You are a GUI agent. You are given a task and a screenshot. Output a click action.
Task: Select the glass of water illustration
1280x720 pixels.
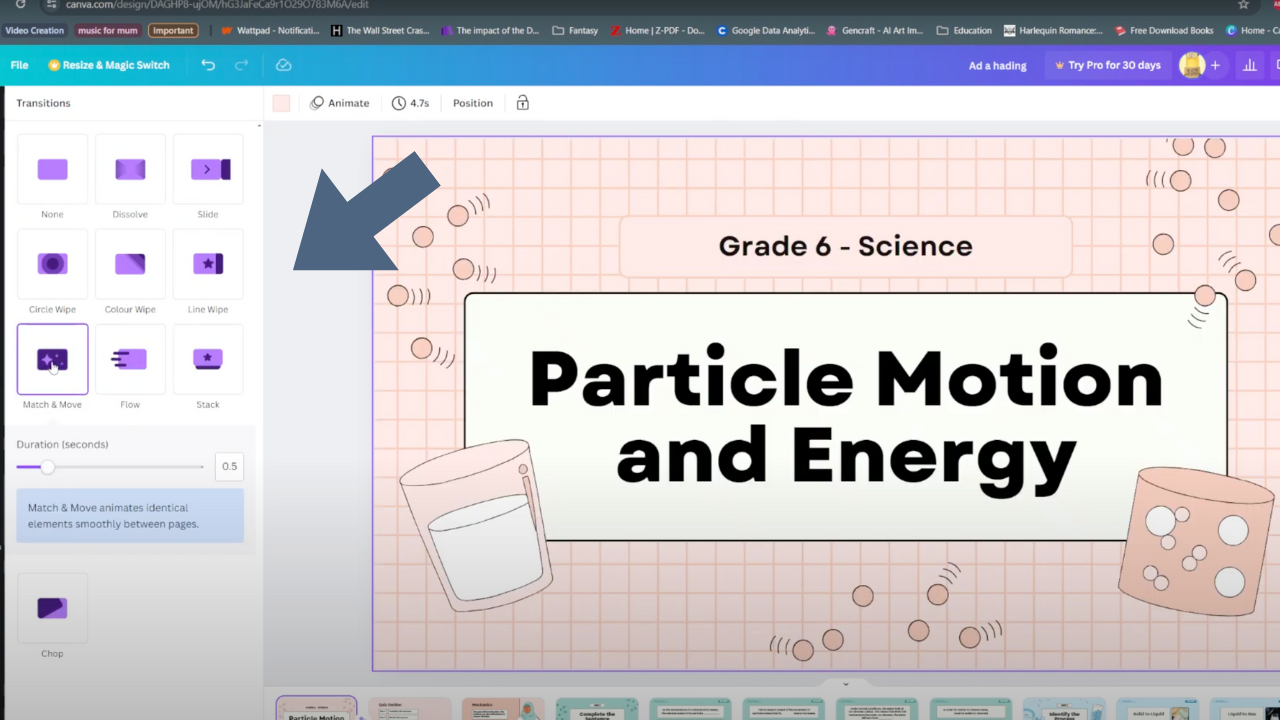477,524
